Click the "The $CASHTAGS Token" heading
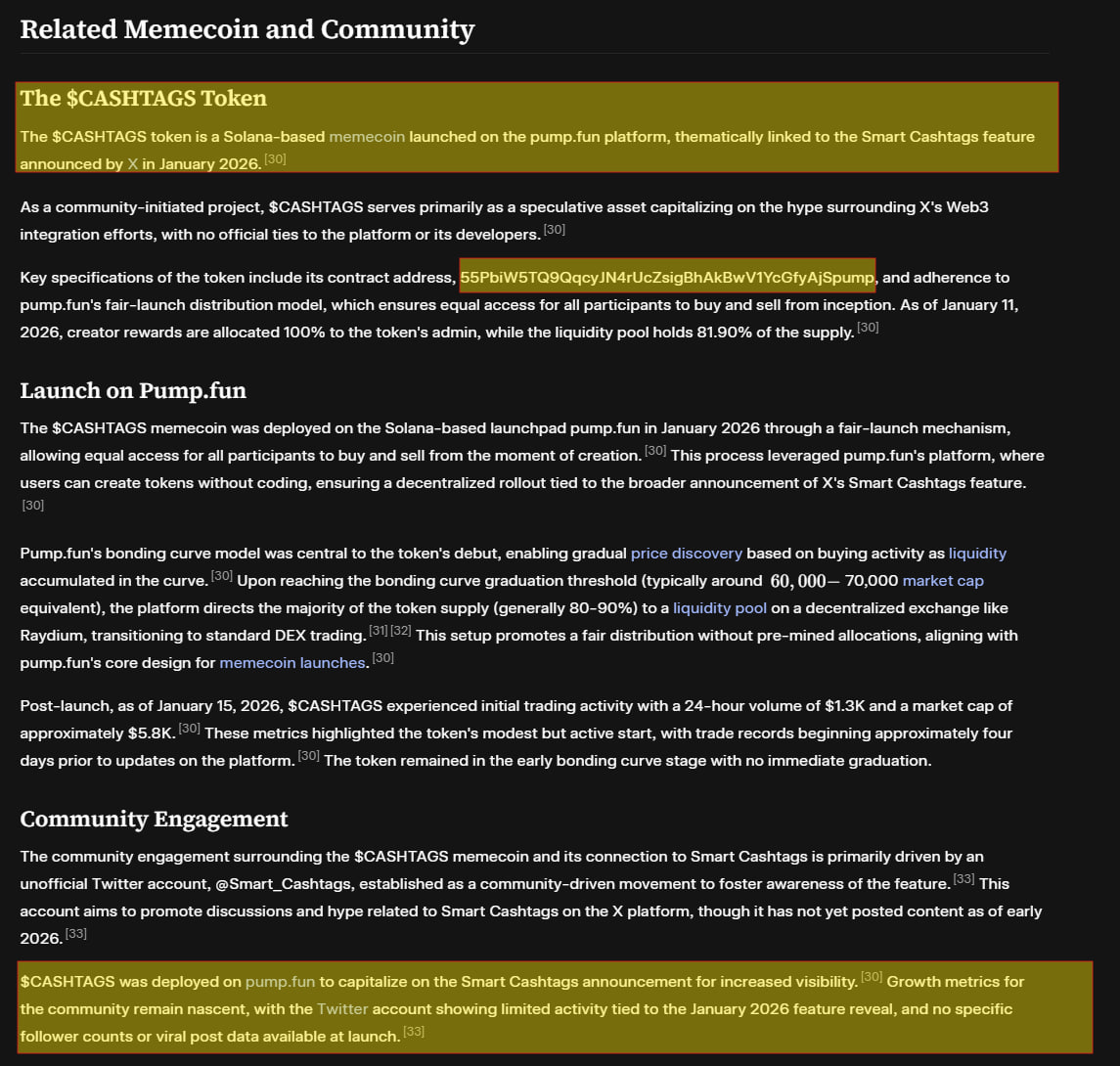Screen dimensions: 1120x1066 click(143, 98)
